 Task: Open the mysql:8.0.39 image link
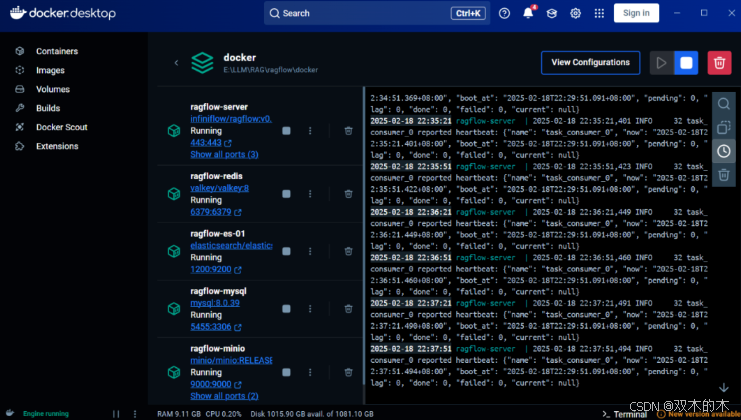[215, 303]
